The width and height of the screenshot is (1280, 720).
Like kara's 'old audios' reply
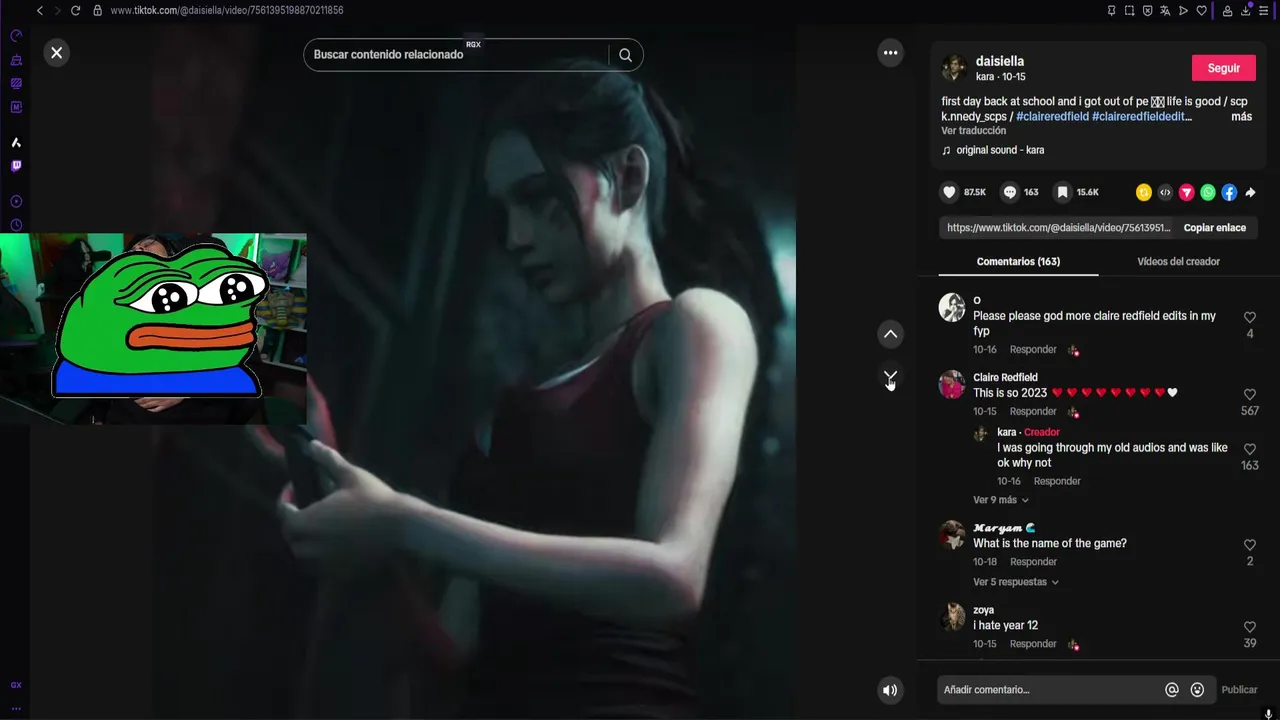1250,450
